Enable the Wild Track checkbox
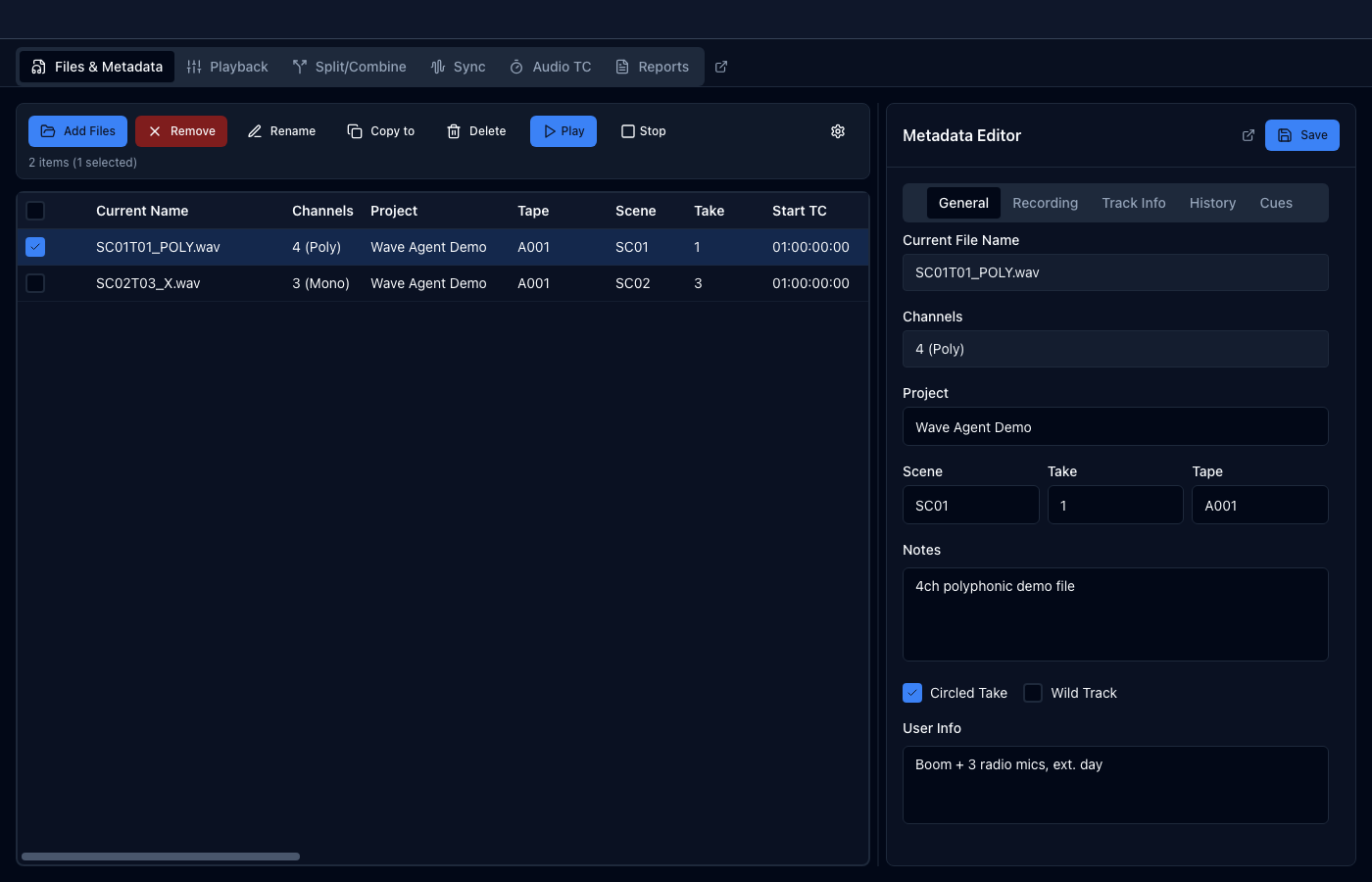 [1033, 693]
